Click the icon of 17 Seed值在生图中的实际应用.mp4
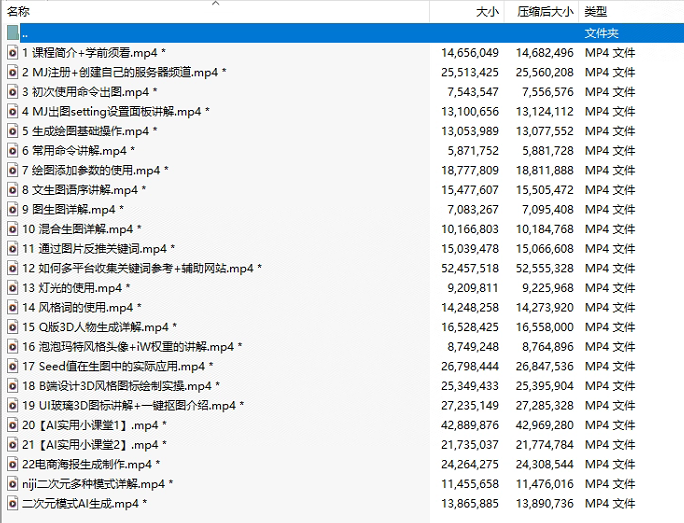 click(x=13, y=366)
